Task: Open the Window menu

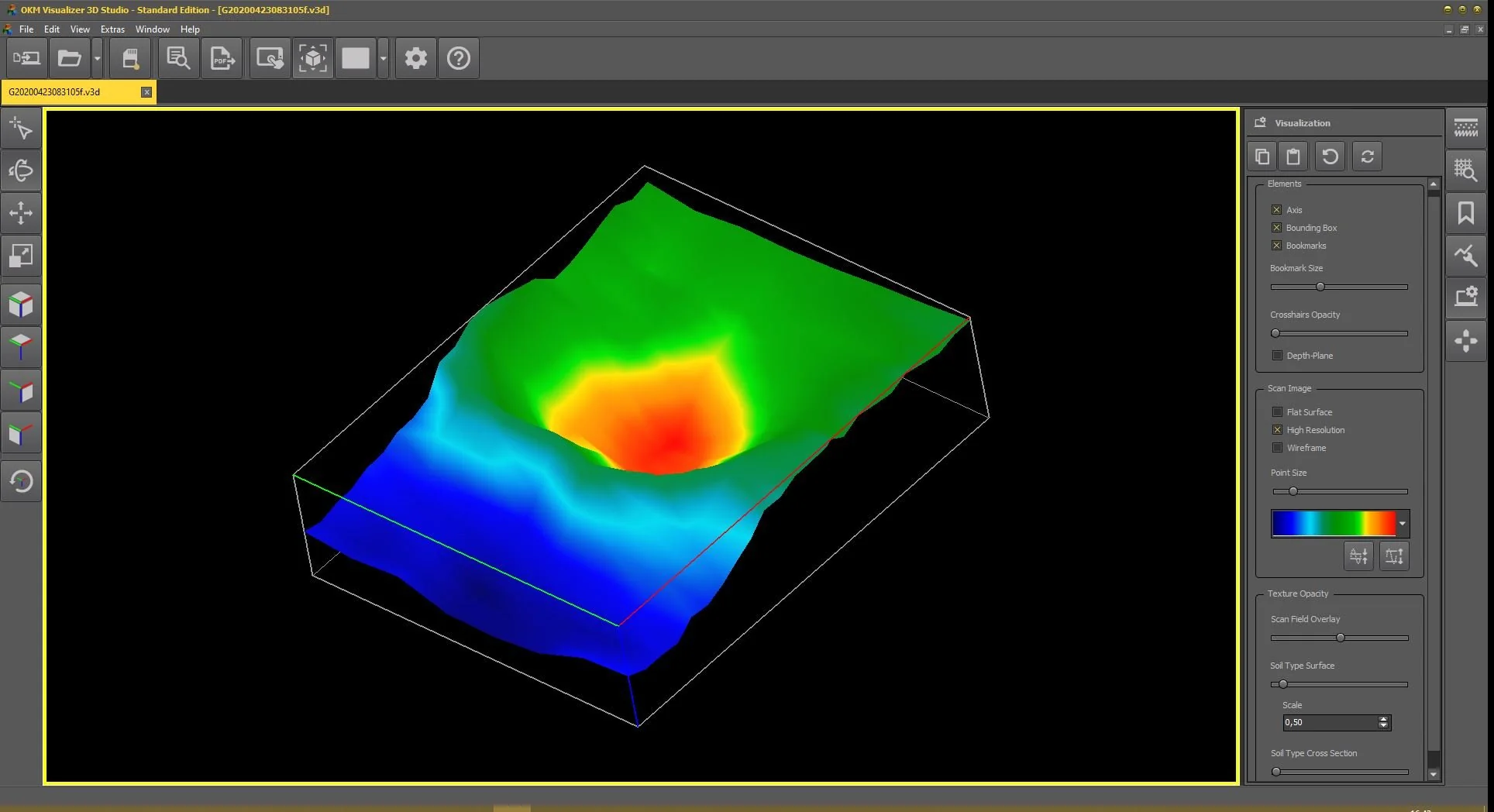Action: (x=152, y=29)
